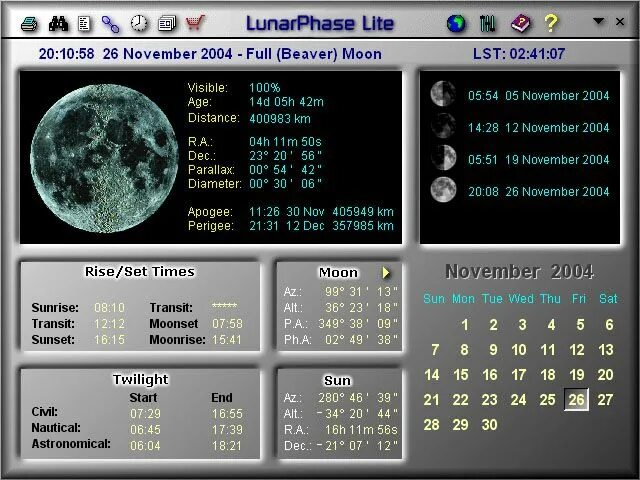Viewport: 640px width, 480px height.
Task: Select day 12 in the calendar
Action: click(x=576, y=350)
